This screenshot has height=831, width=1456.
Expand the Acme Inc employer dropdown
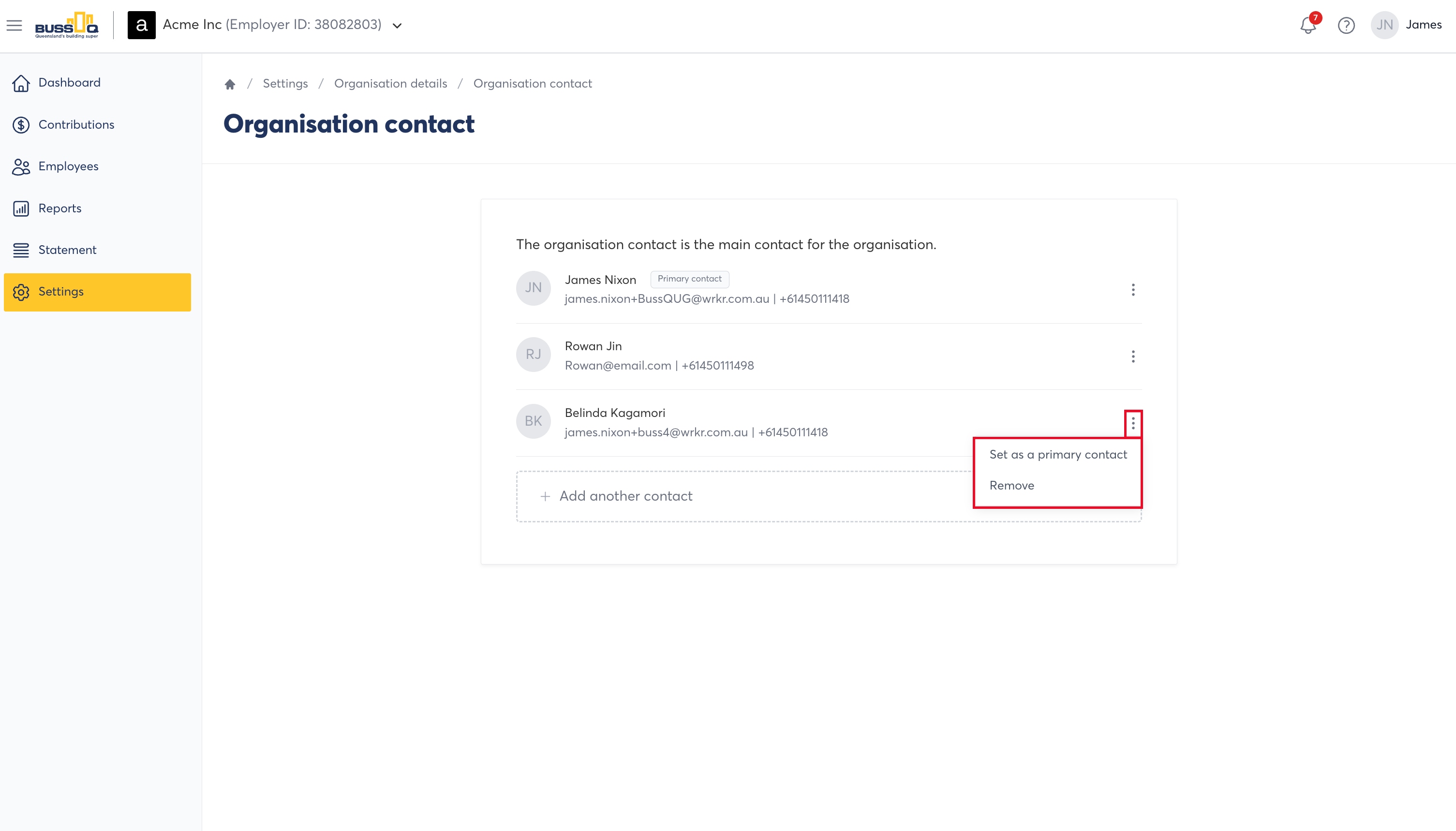[x=397, y=26]
